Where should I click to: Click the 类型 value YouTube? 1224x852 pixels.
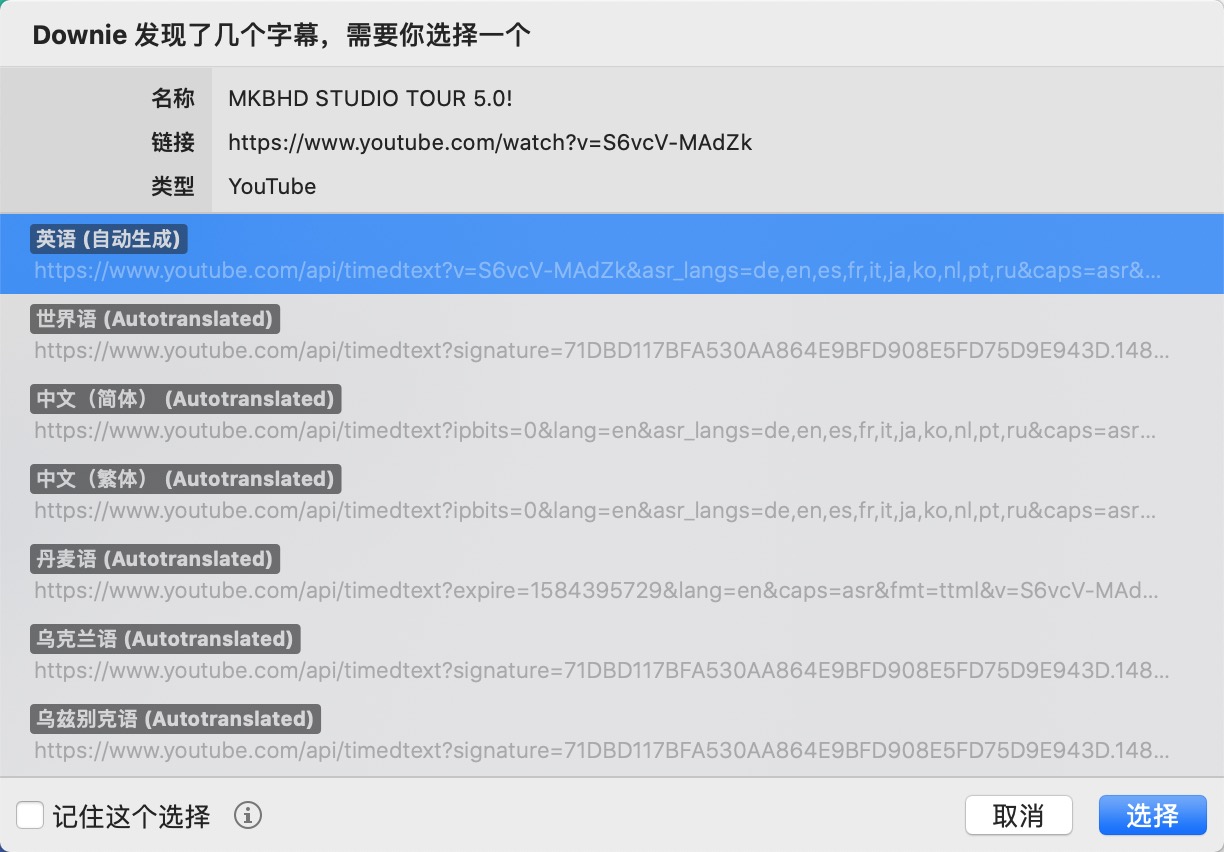click(x=272, y=186)
